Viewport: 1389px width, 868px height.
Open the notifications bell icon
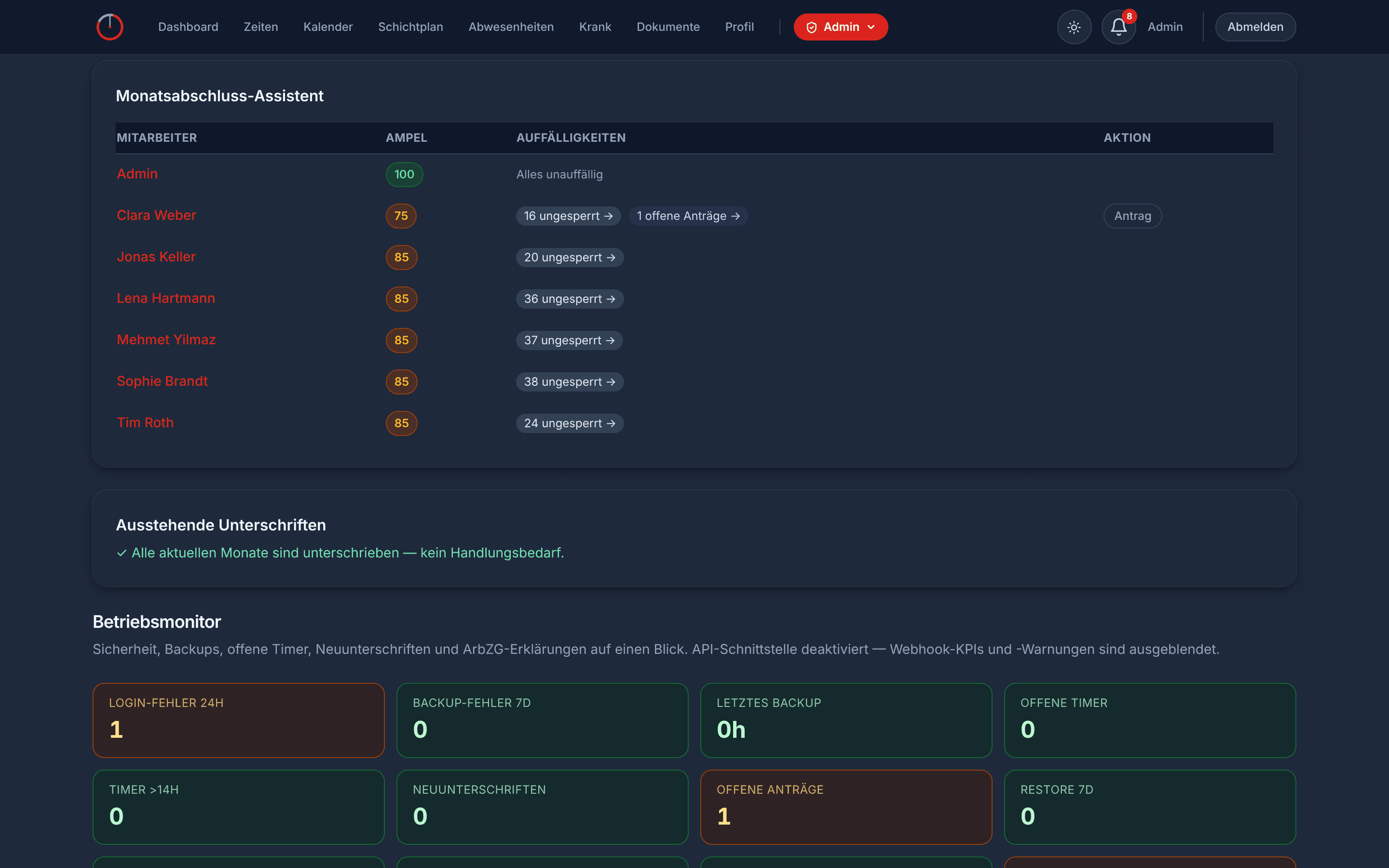(x=1118, y=27)
